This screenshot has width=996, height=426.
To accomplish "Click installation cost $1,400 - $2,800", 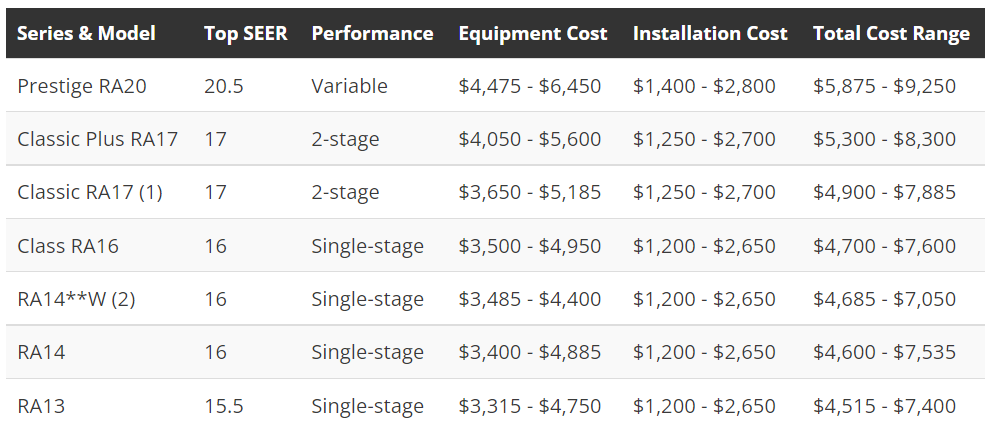I will pos(703,86).
